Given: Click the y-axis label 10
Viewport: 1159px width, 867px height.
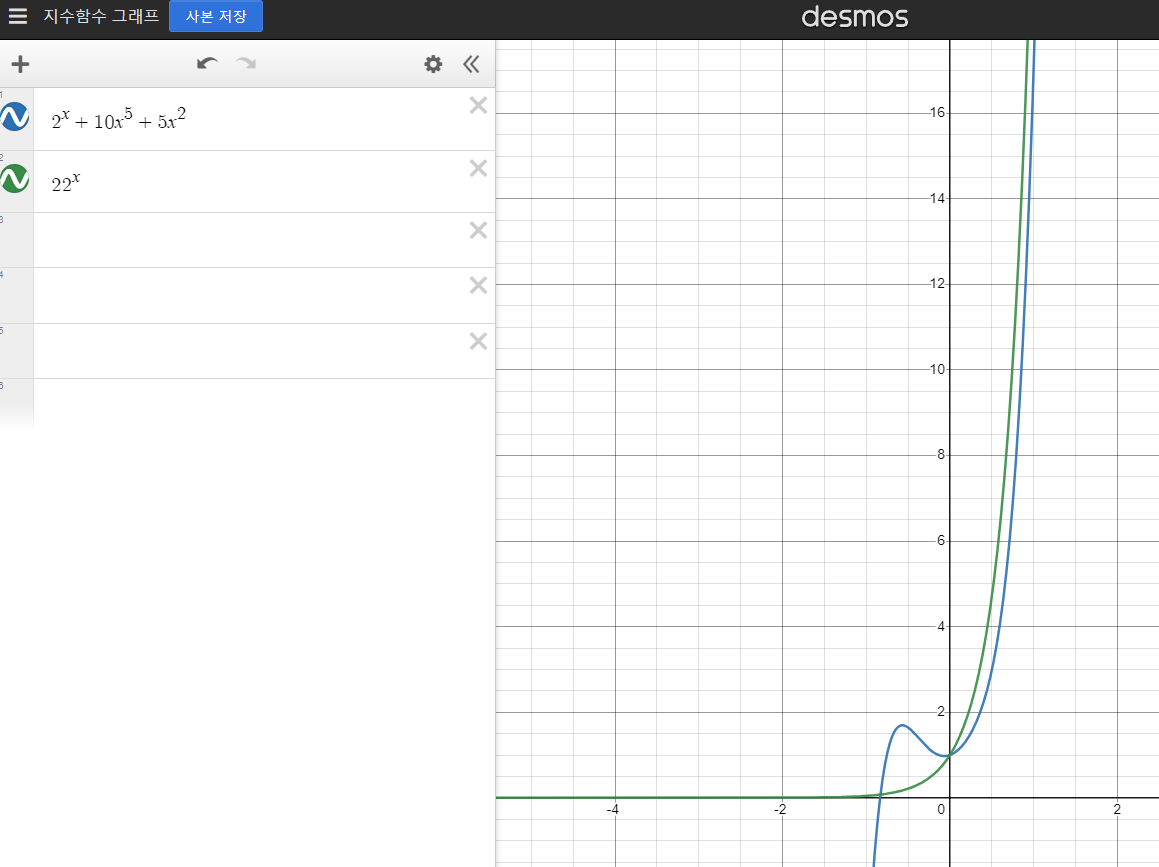Looking at the screenshot, I should 937,369.
